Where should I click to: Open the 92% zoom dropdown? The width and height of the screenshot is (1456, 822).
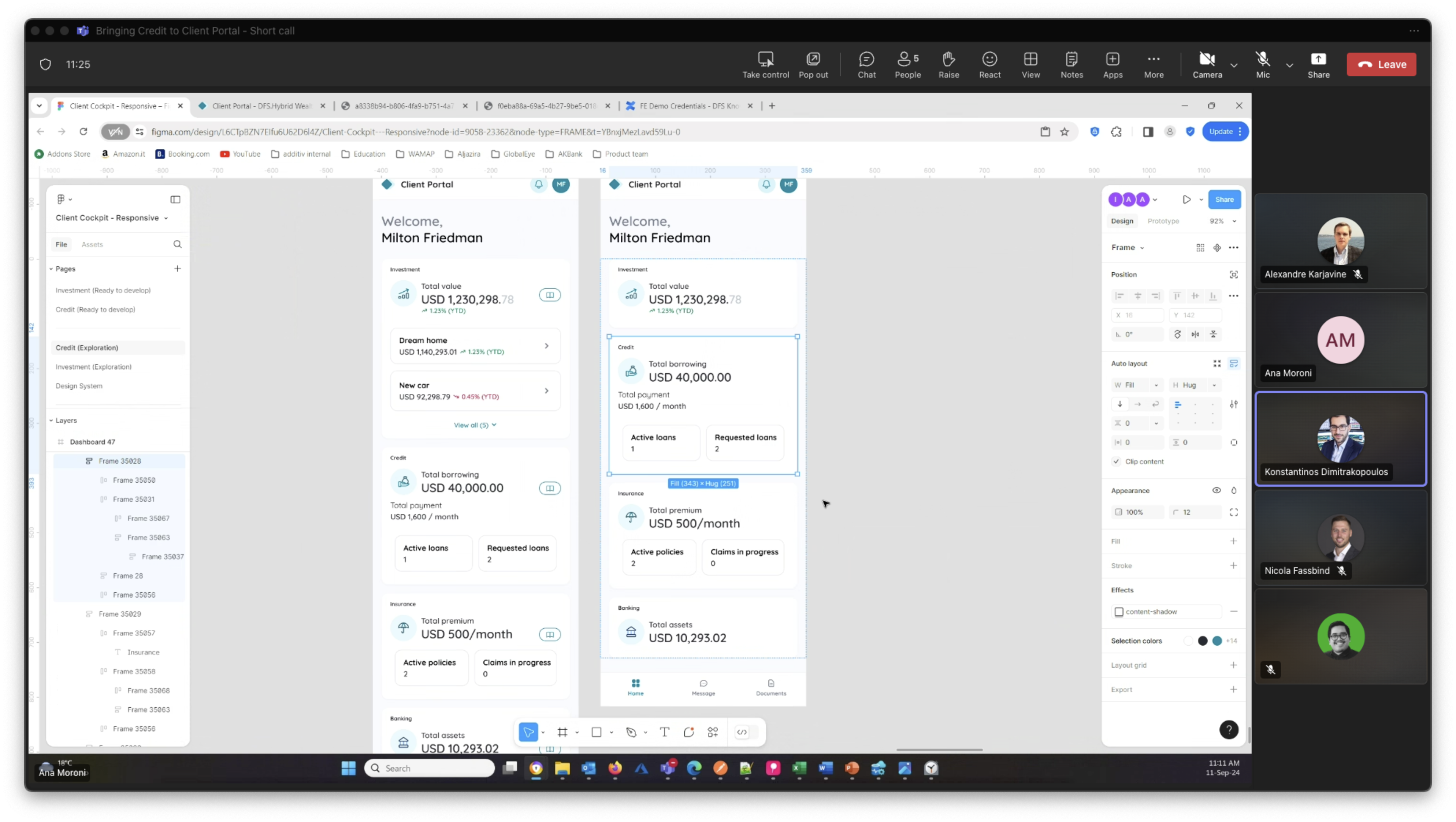tap(1223, 221)
